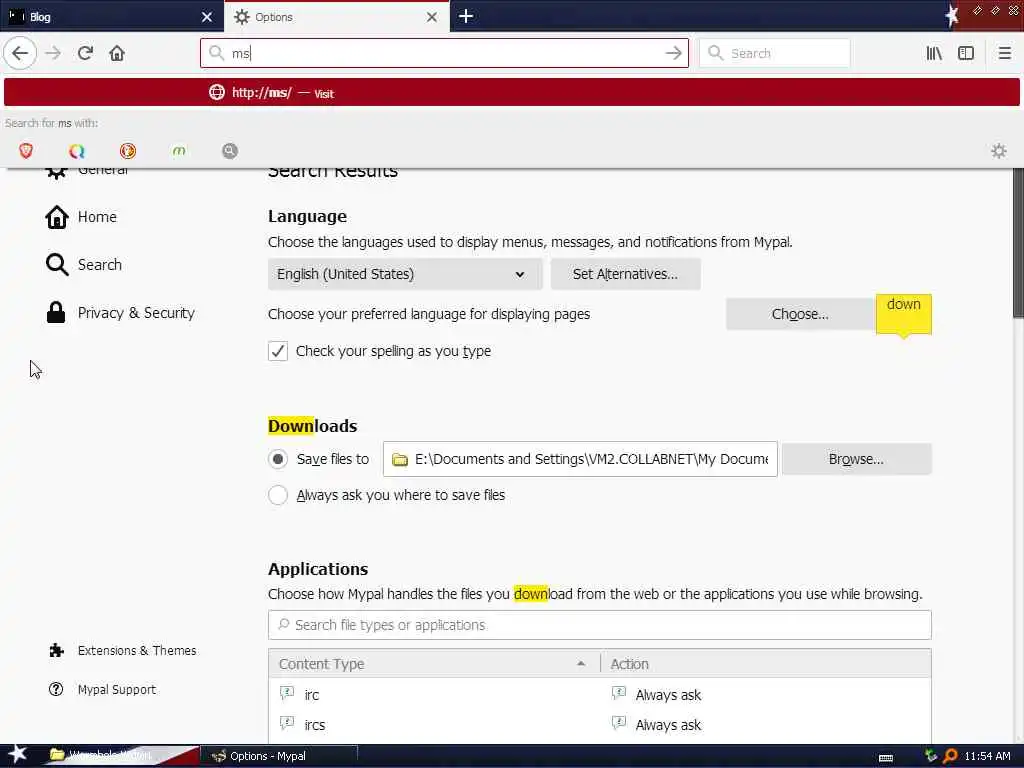1024x768 pixels.
Task: Click the Always ask icon in ircs row
Action: 618,724
